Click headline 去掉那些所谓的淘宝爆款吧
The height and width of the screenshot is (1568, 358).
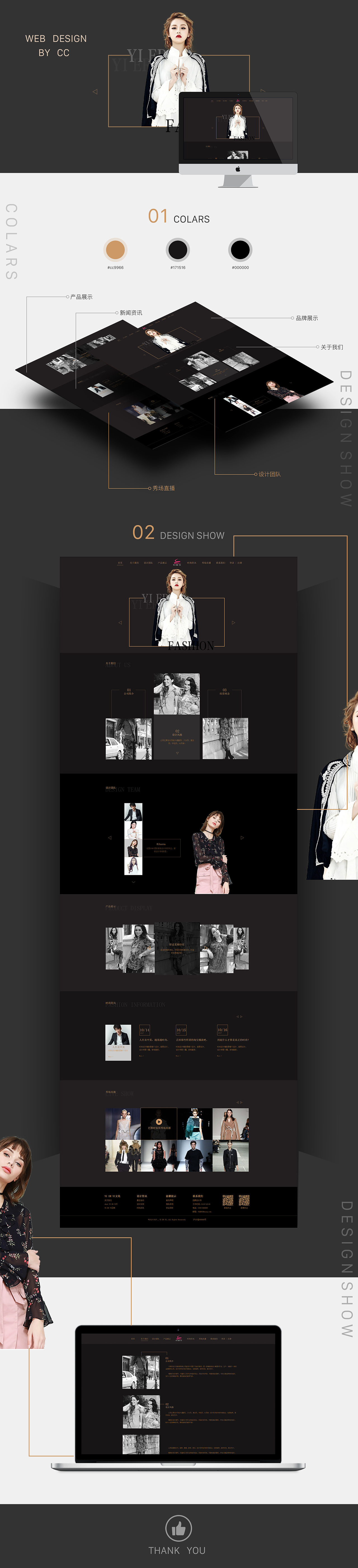[192, 1040]
